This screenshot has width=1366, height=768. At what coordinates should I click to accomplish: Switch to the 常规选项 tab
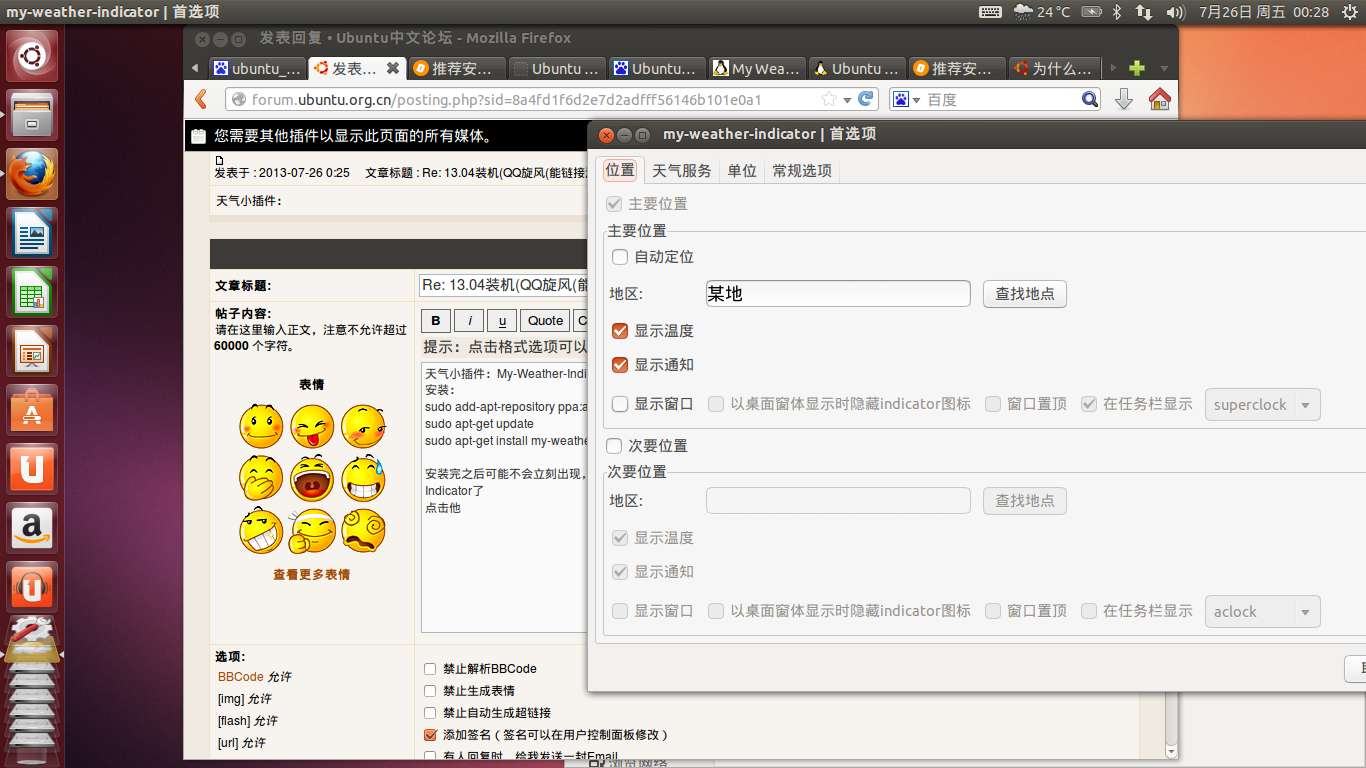[802, 171]
